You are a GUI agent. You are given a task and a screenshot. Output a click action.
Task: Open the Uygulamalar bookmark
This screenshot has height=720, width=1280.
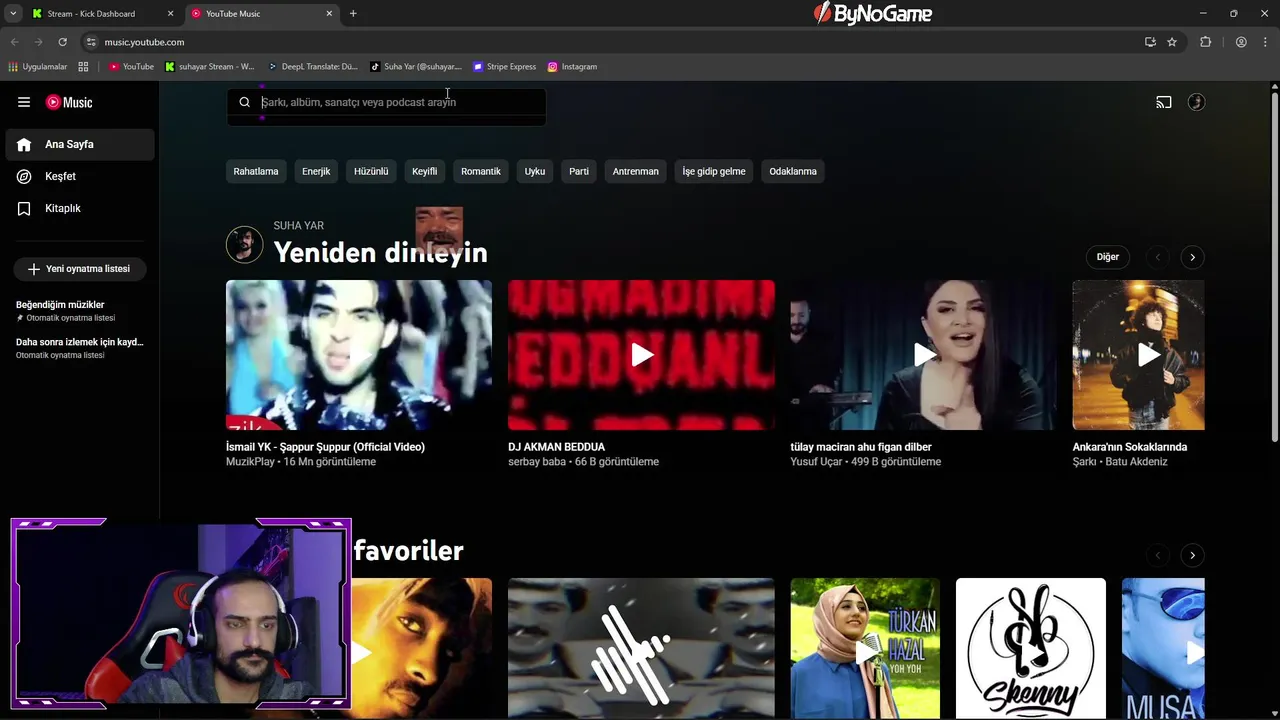(38, 67)
